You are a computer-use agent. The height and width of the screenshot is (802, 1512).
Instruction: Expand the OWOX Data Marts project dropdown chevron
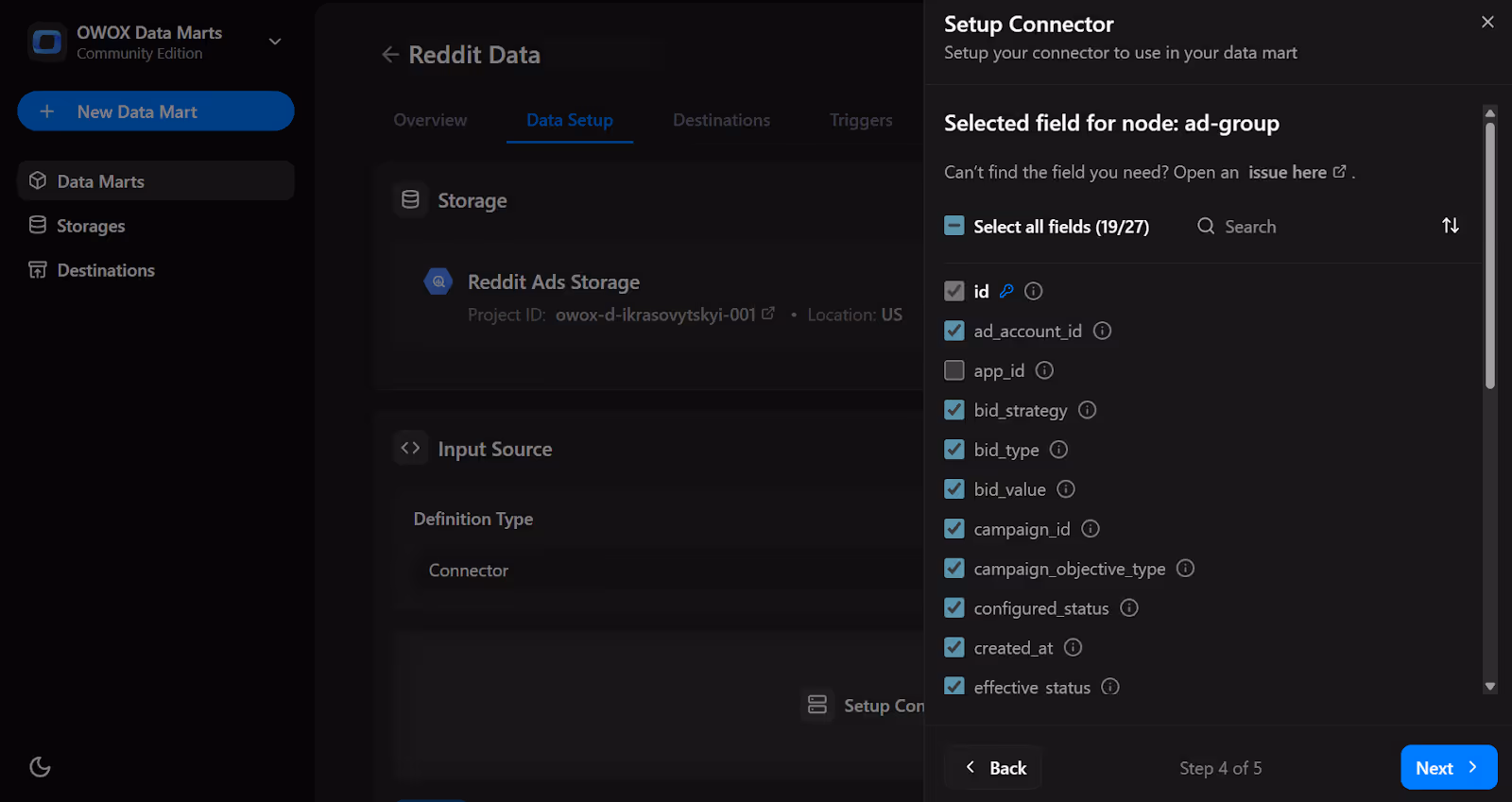[x=275, y=42]
